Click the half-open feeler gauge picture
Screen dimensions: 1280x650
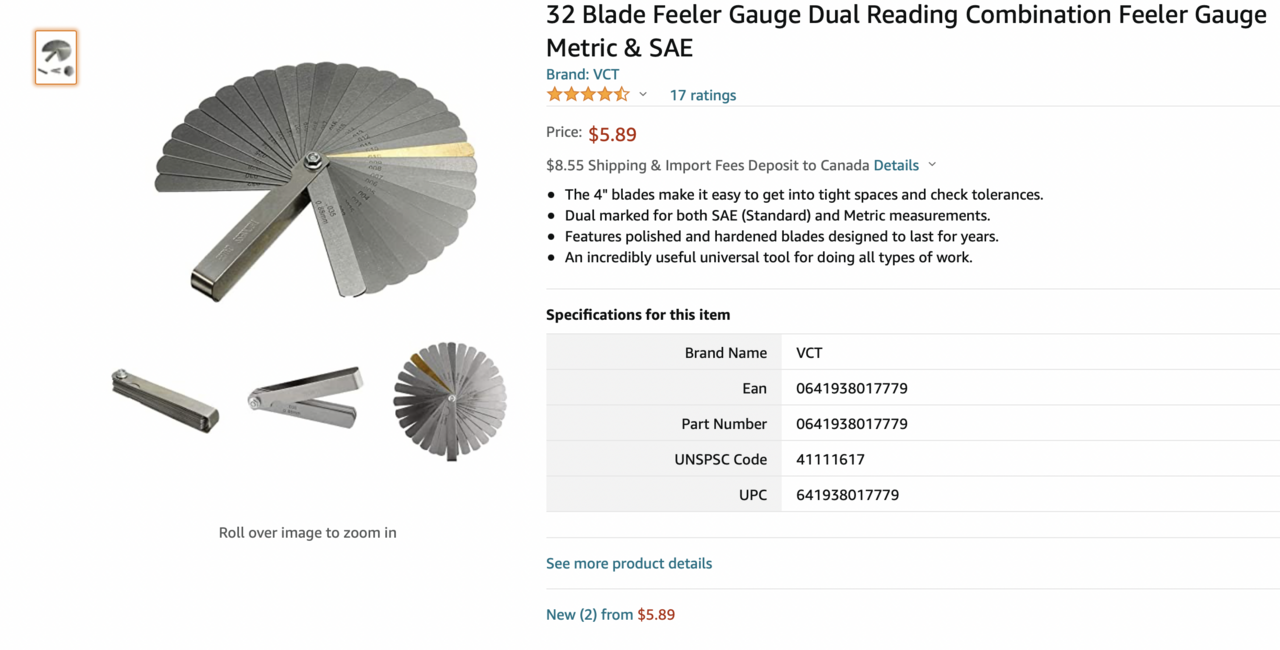[306, 398]
